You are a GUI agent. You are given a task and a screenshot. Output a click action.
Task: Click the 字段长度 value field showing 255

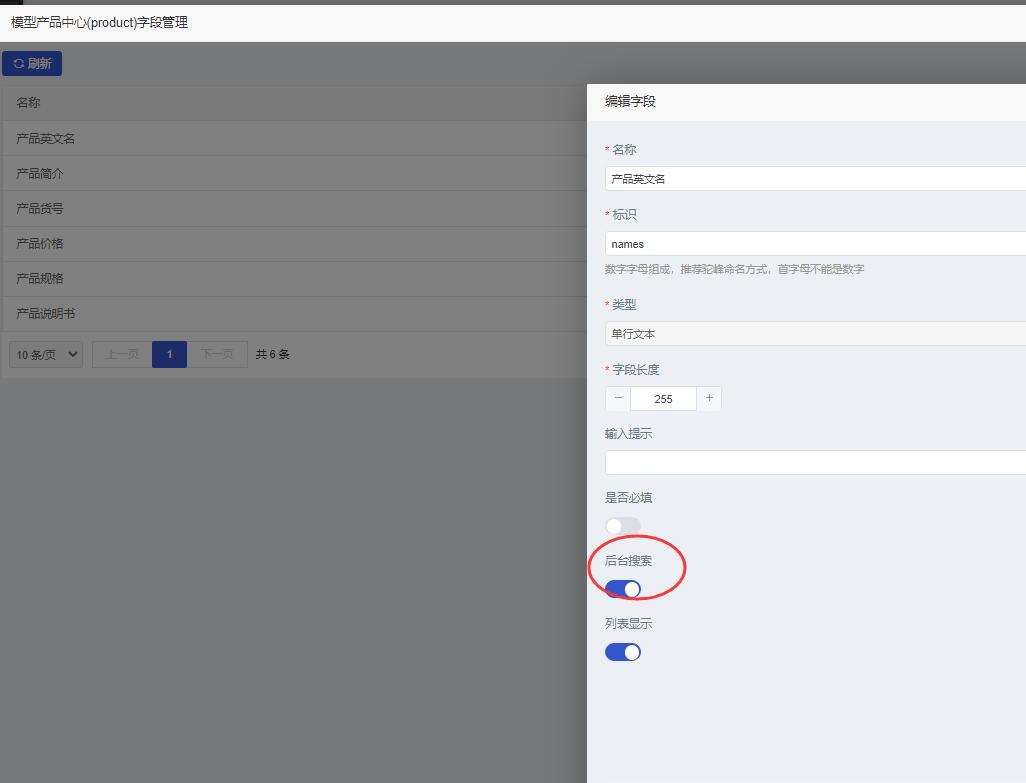[663, 398]
